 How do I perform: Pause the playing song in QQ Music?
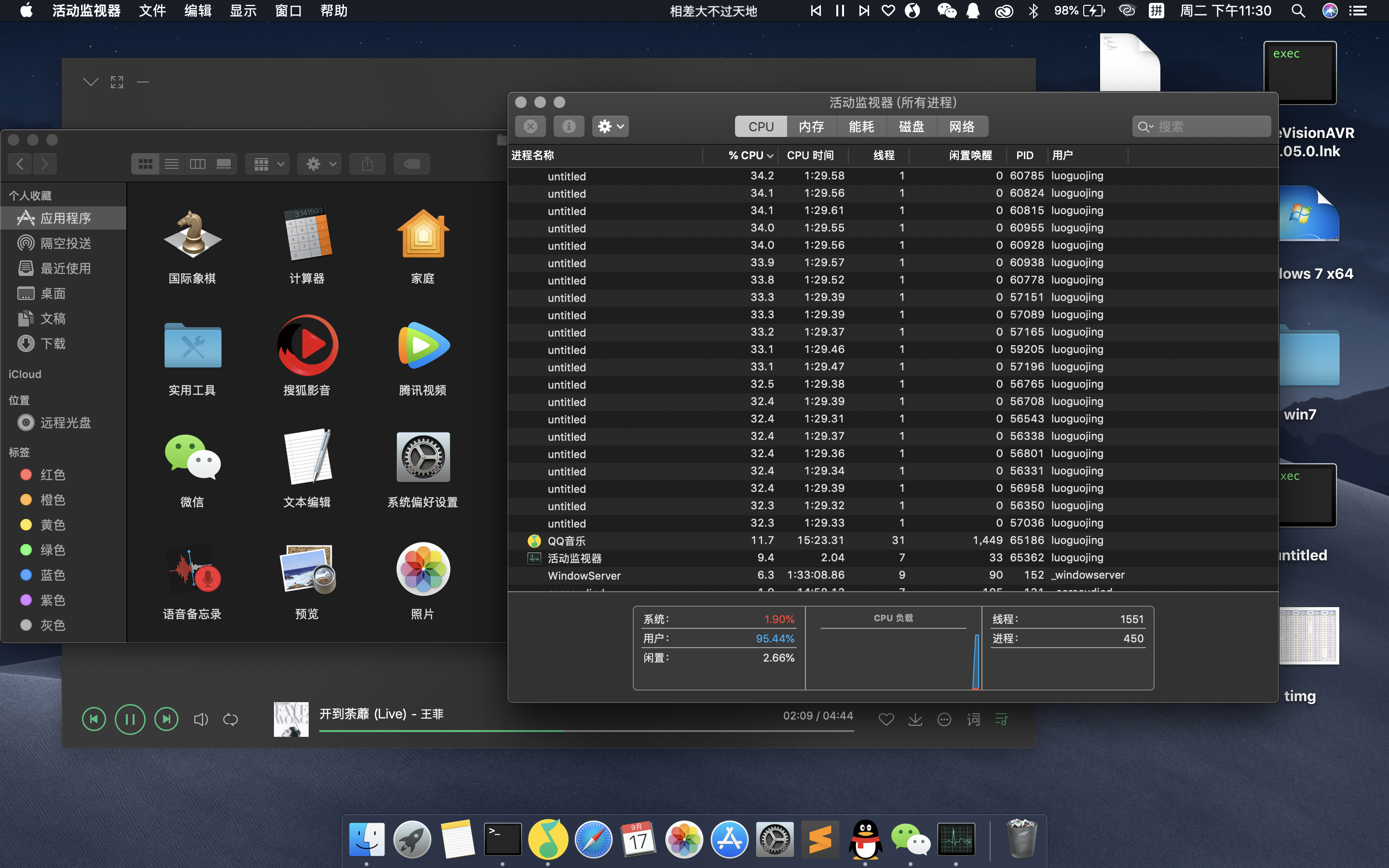[130, 719]
